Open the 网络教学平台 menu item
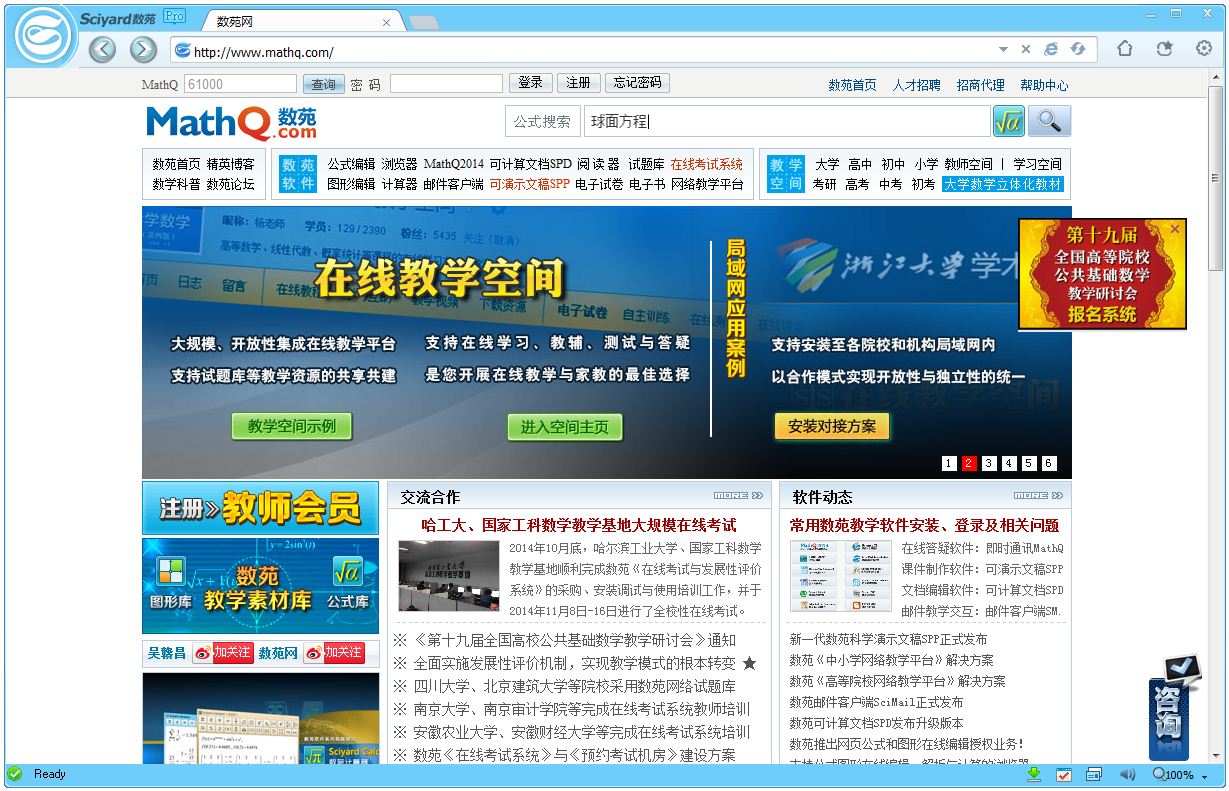1229x791 pixels. pyautogui.click(x=707, y=184)
